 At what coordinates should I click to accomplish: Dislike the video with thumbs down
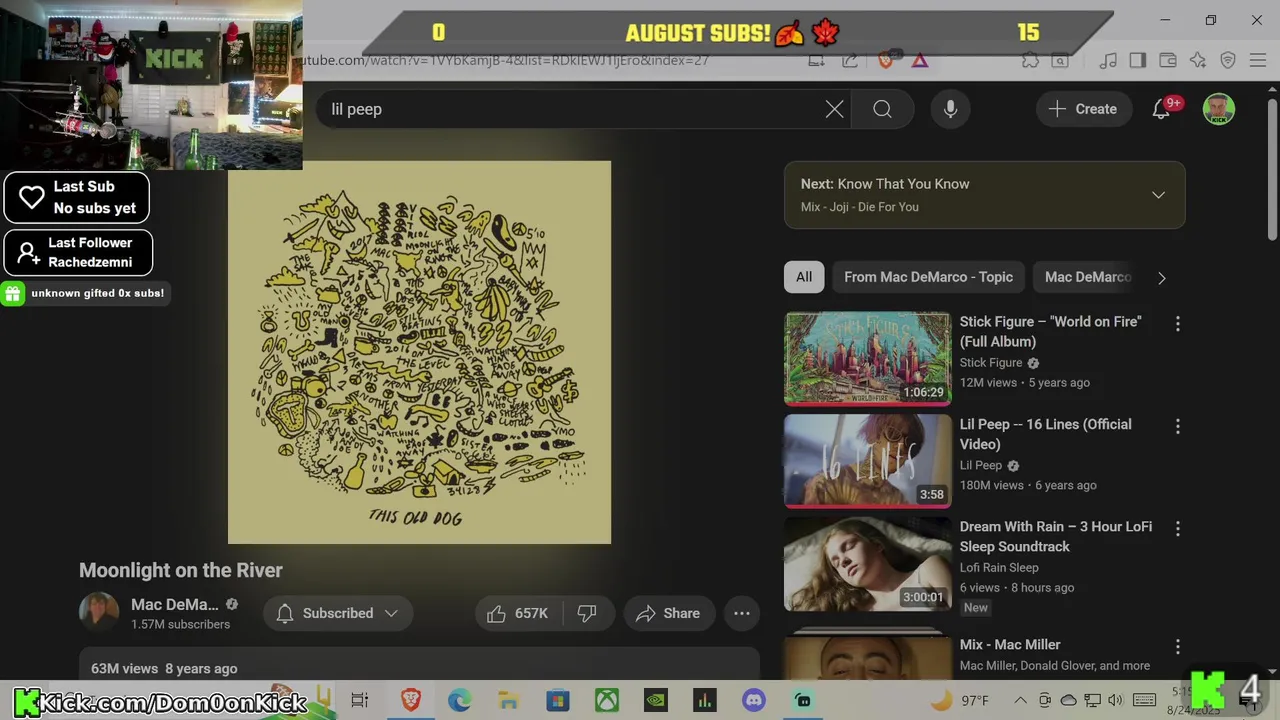(x=587, y=613)
